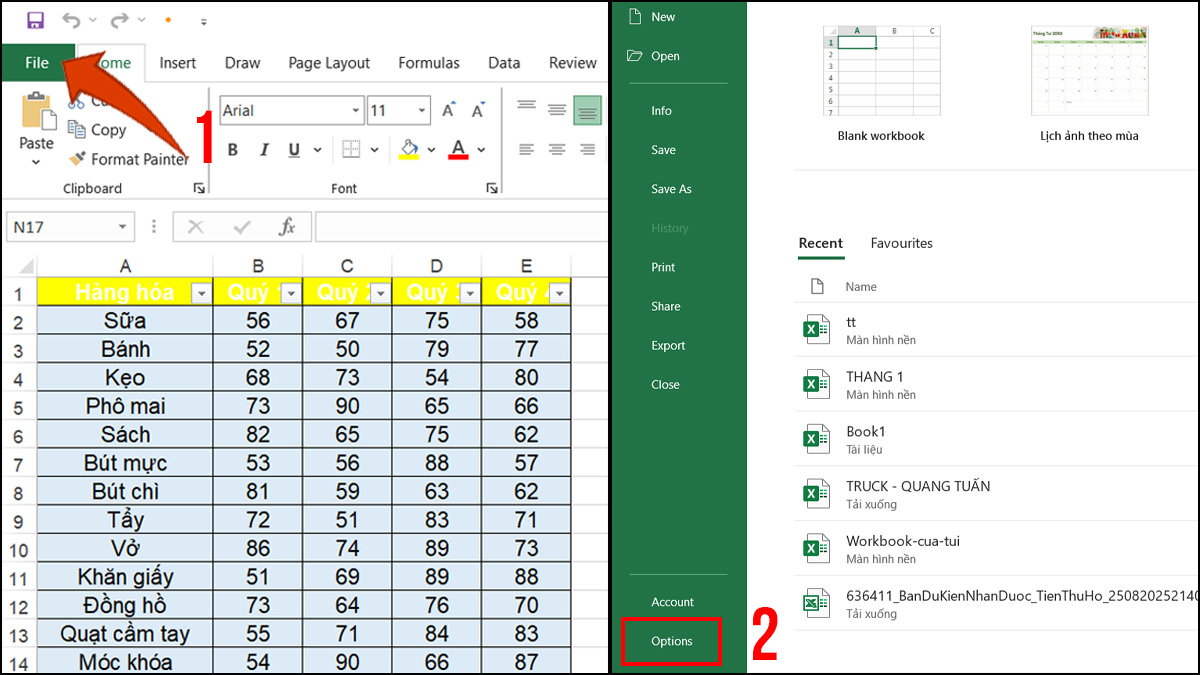The image size is (1200, 675).
Task: Open the Arial font name dropdown
Action: pyautogui.click(x=357, y=110)
